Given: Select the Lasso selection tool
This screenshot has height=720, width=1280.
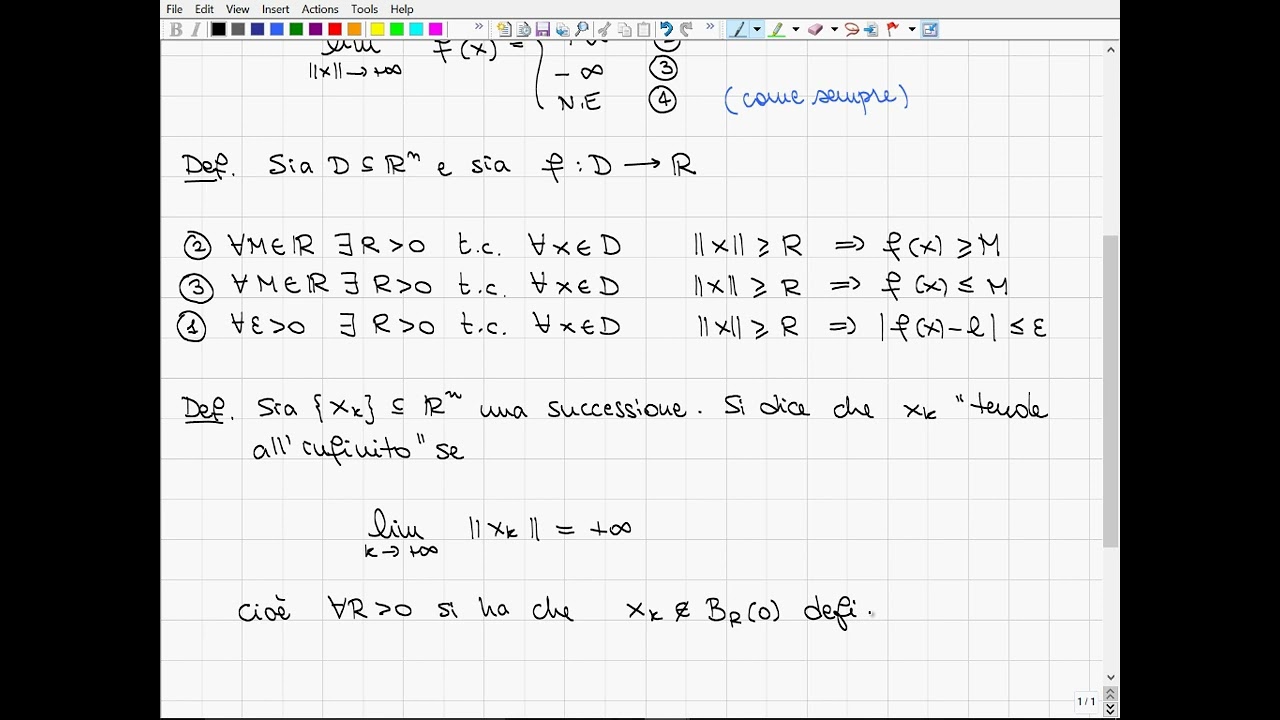Looking at the screenshot, I should pyautogui.click(x=852, y=29).
